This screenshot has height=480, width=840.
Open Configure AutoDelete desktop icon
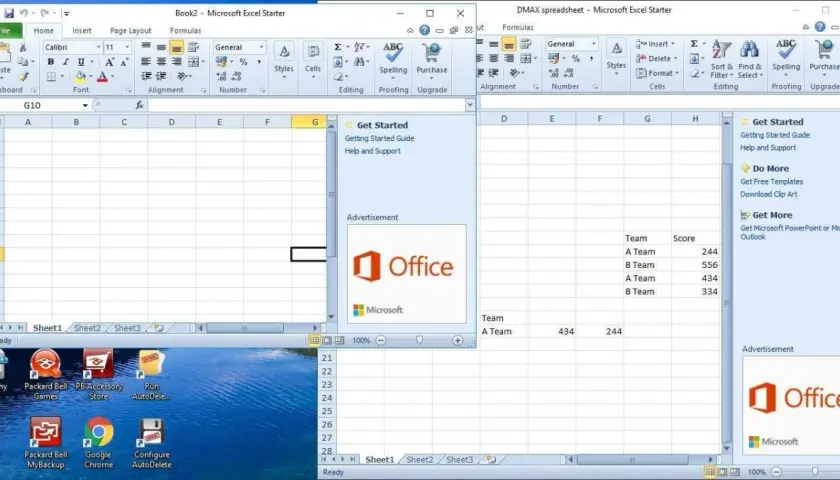coord(152,442)
